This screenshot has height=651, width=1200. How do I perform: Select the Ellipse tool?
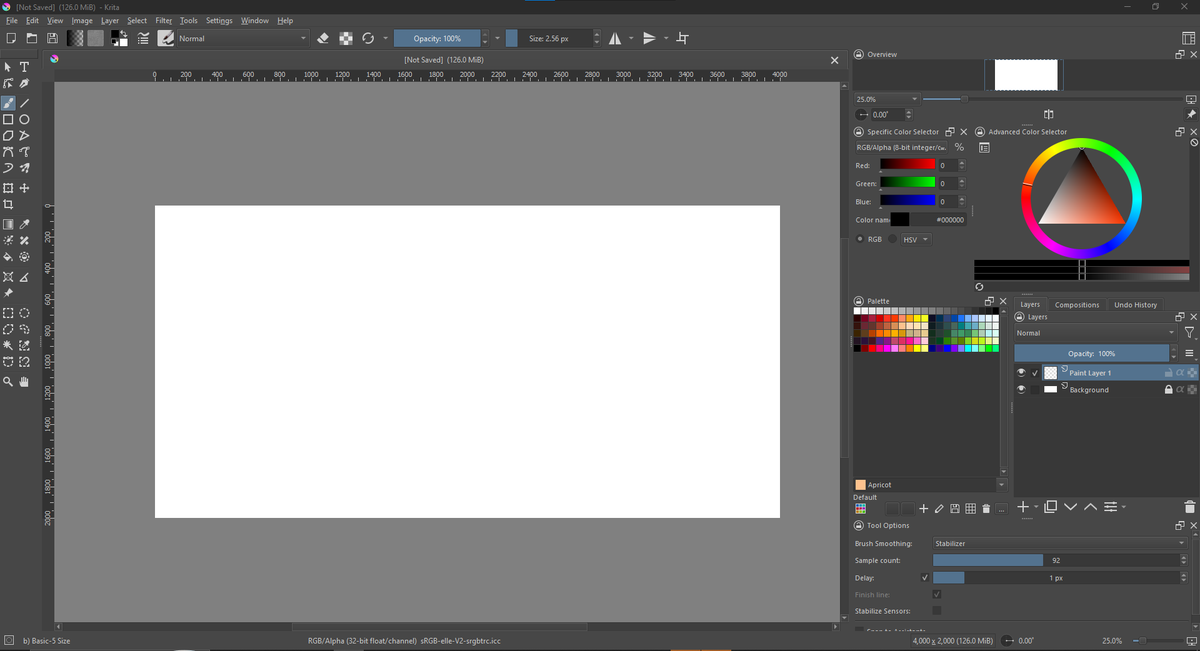coord(25,119)
